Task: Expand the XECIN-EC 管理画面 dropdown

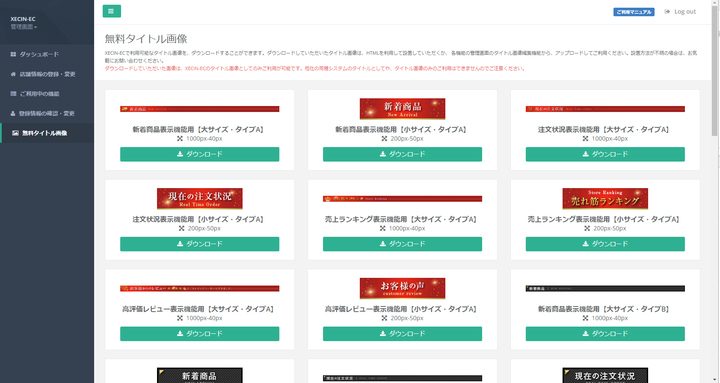Action: coord(24,27)
